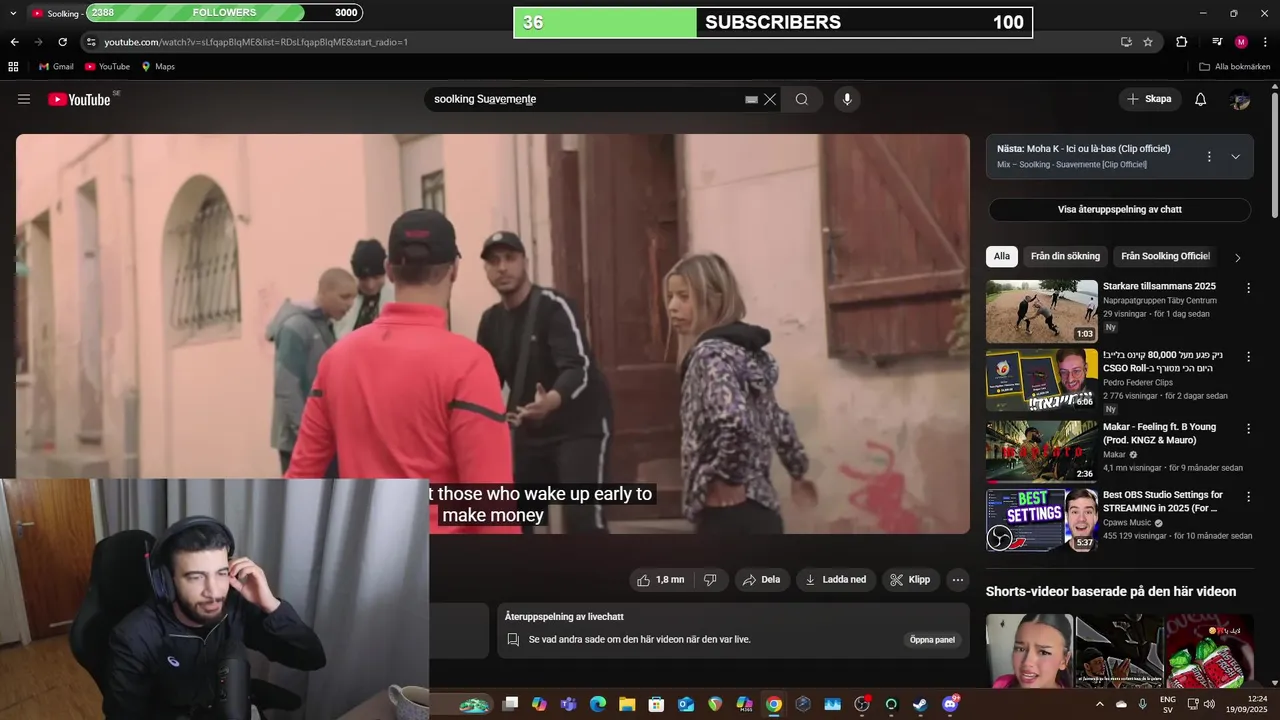This screenshot has width=1280, height=720.
Task: Open the volume speaker tray icon
Action: [1209, 704]
